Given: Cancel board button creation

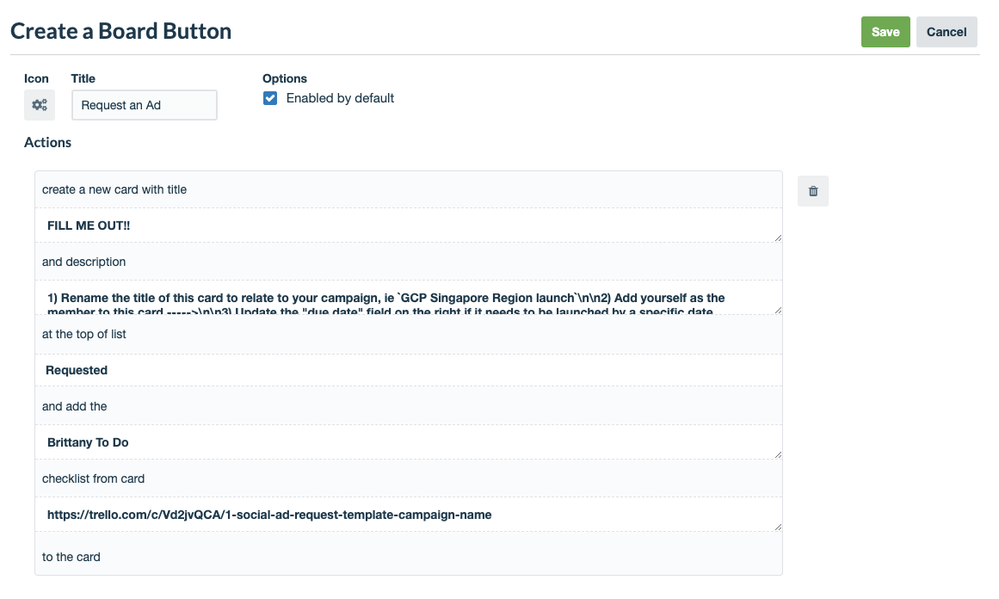Looking at the screenshot, I should click(946, 32).
